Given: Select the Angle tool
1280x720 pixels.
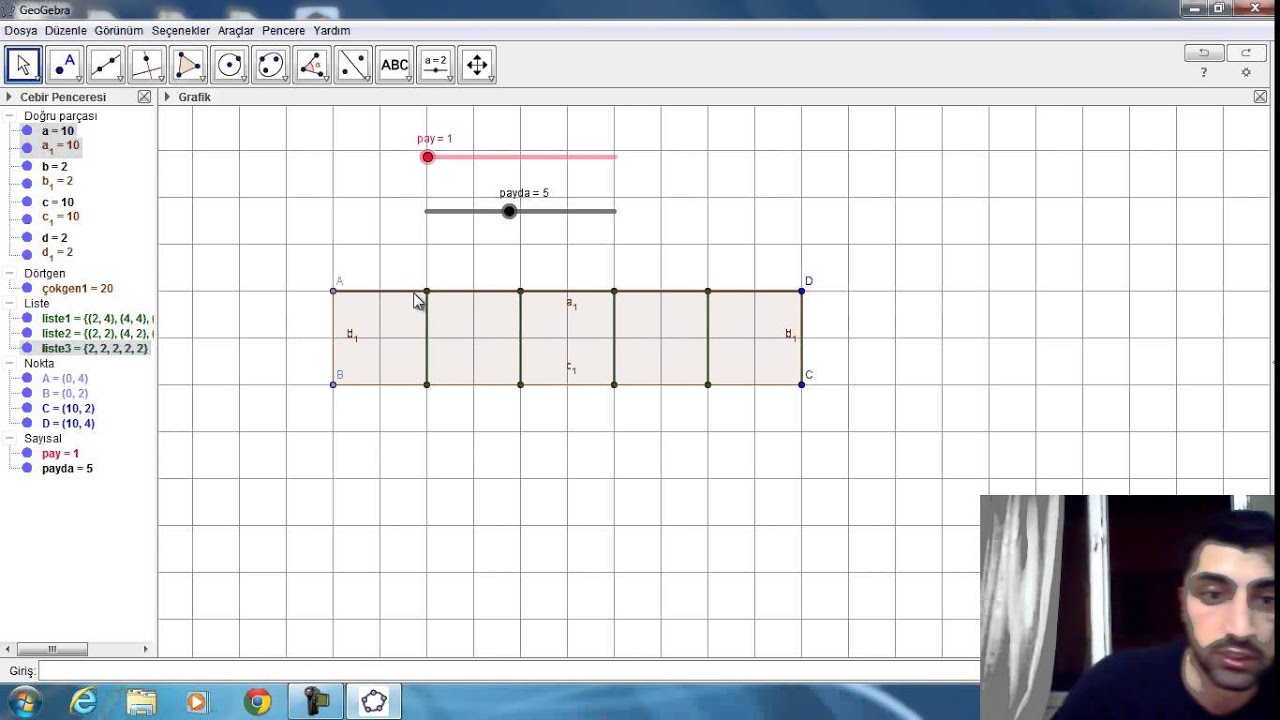Looking at the screenshot, I should (x=312, y=65).
